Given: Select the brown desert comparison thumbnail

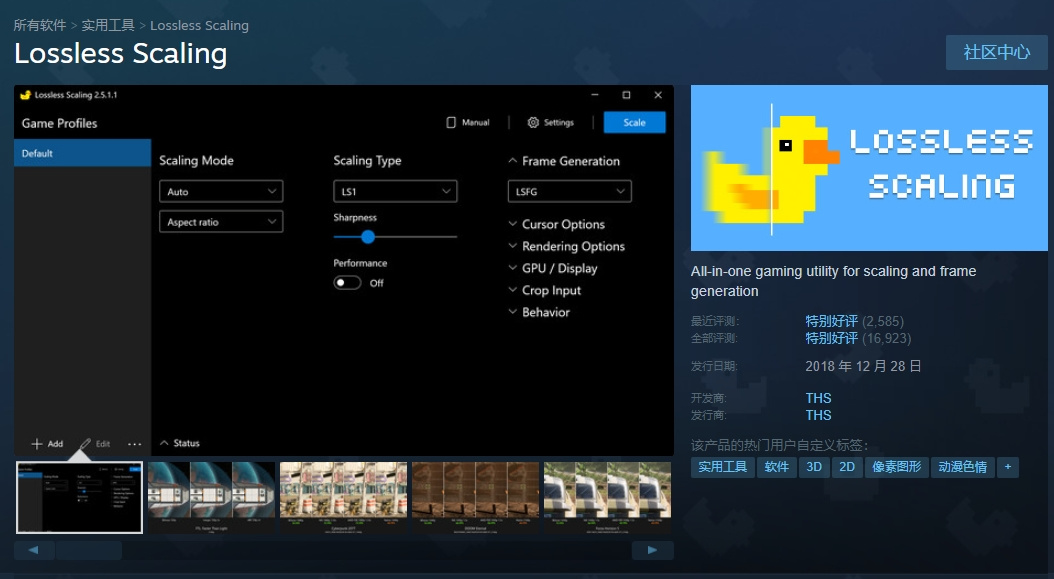Looking at the screenshot, I should coord(475,498).
